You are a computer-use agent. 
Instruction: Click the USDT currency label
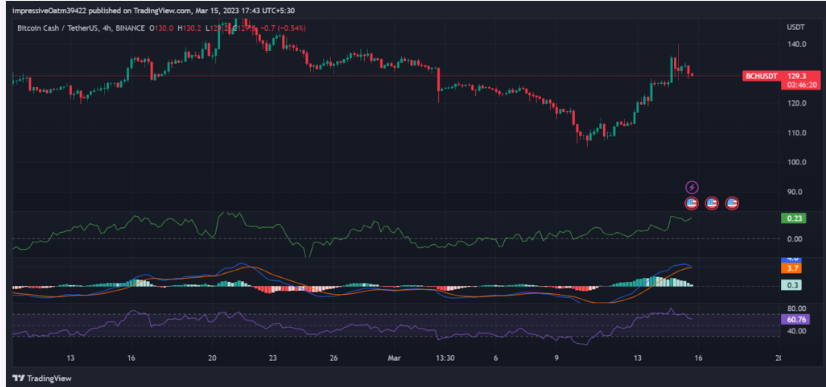click(794, 26)
